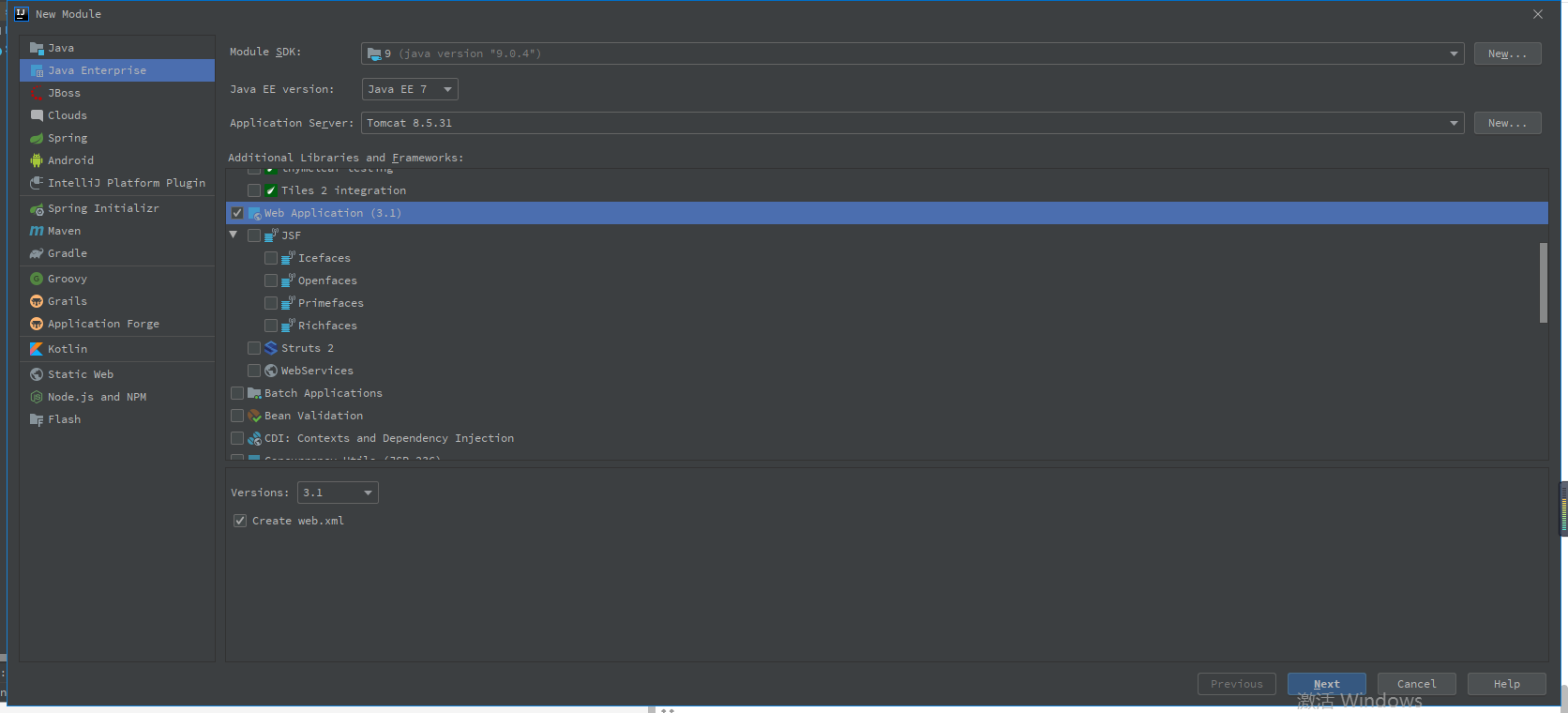This screenshot has width=1568, height=713.
Task: Click the Android robot icon
Action: (x=37, y=160)
